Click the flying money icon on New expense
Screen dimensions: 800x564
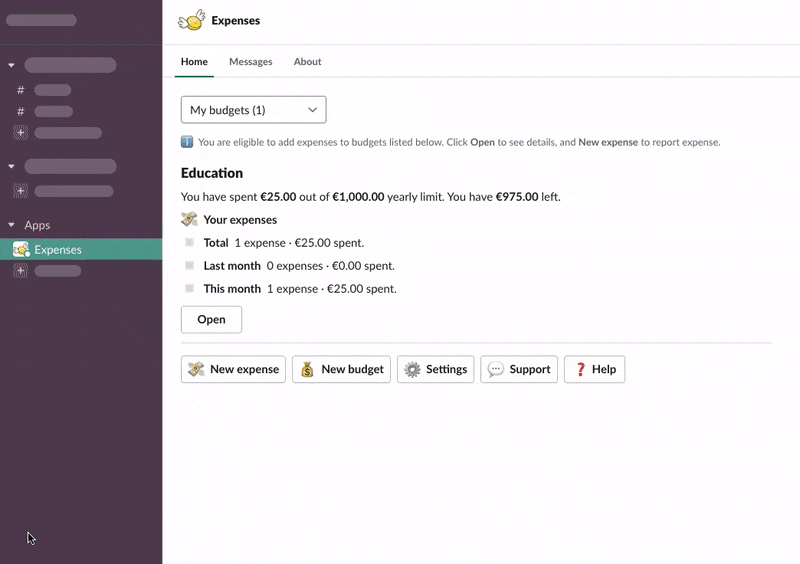coord(196,369)
